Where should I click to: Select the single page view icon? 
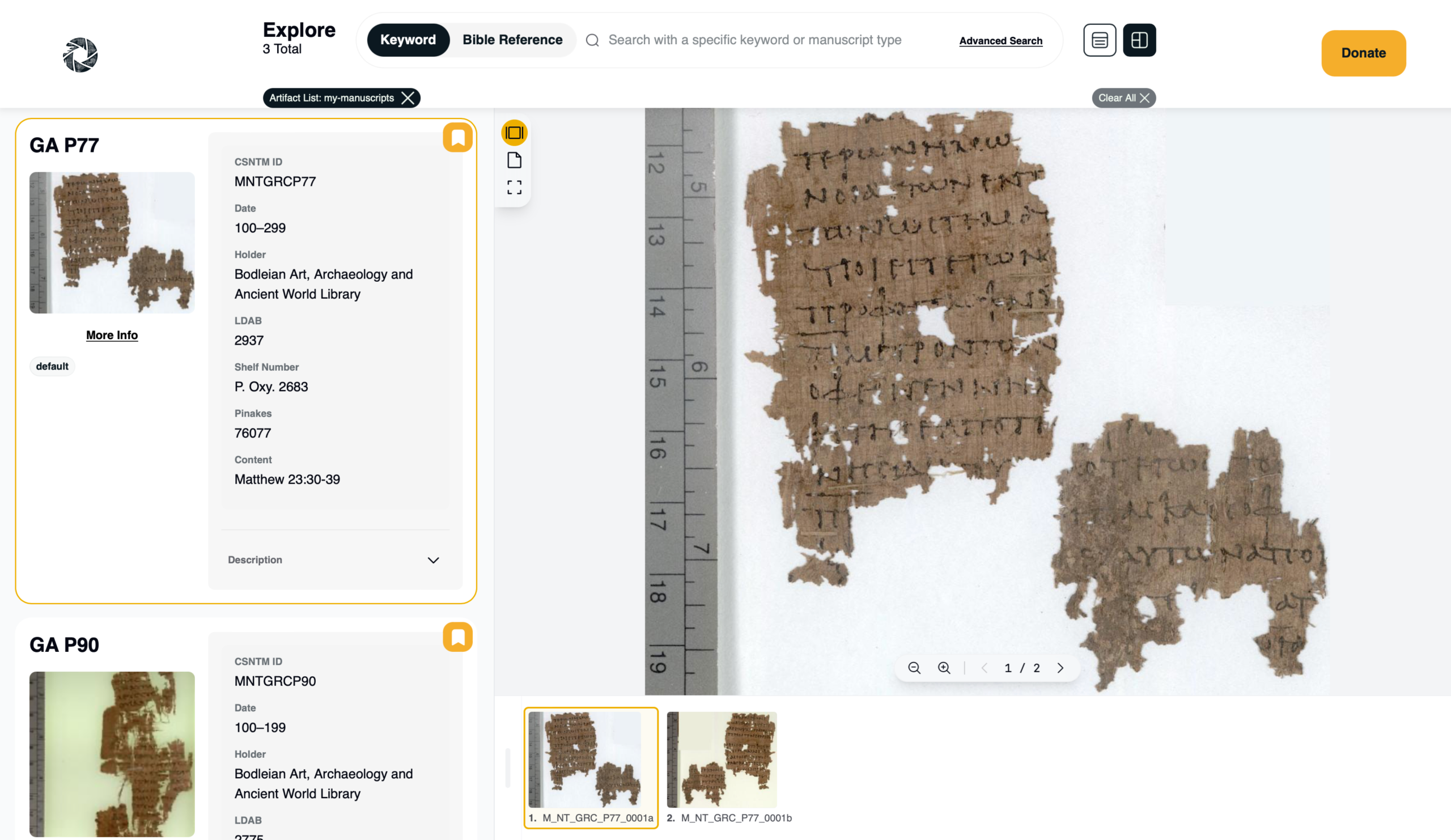pos(514,160)
